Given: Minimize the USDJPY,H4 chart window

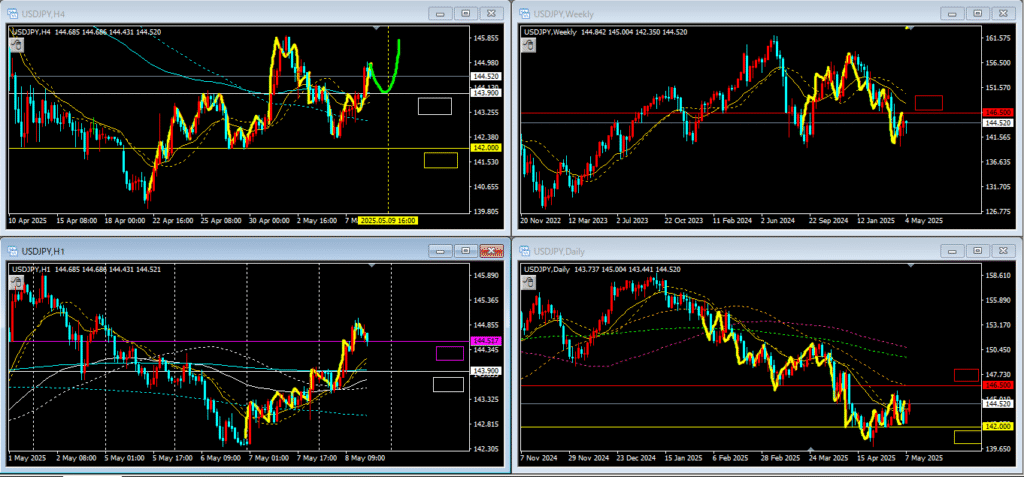Looking at the screenshot, I should [x=441, y=13].
